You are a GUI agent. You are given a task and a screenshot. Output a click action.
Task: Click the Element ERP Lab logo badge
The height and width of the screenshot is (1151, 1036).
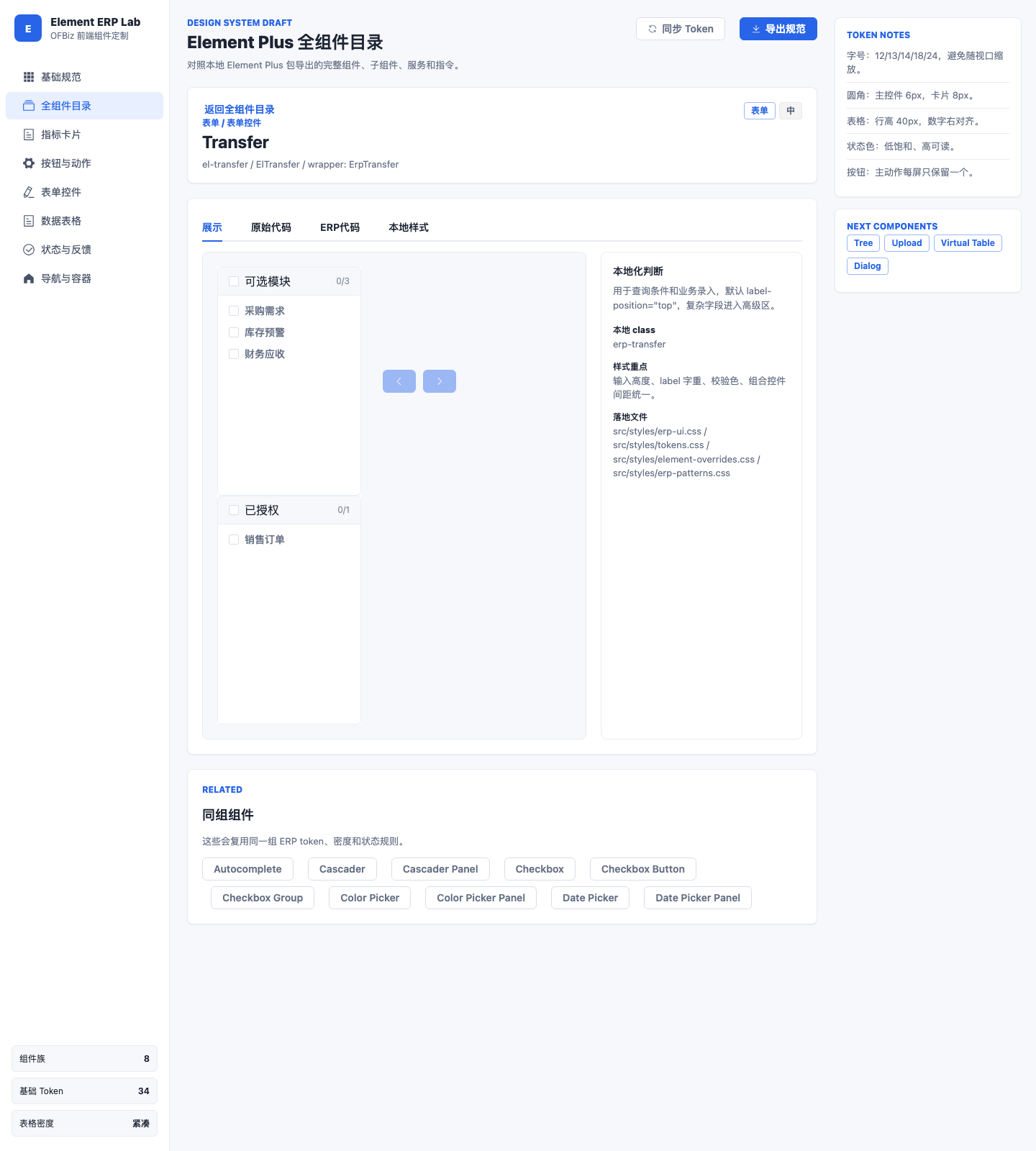pos(28,29)
